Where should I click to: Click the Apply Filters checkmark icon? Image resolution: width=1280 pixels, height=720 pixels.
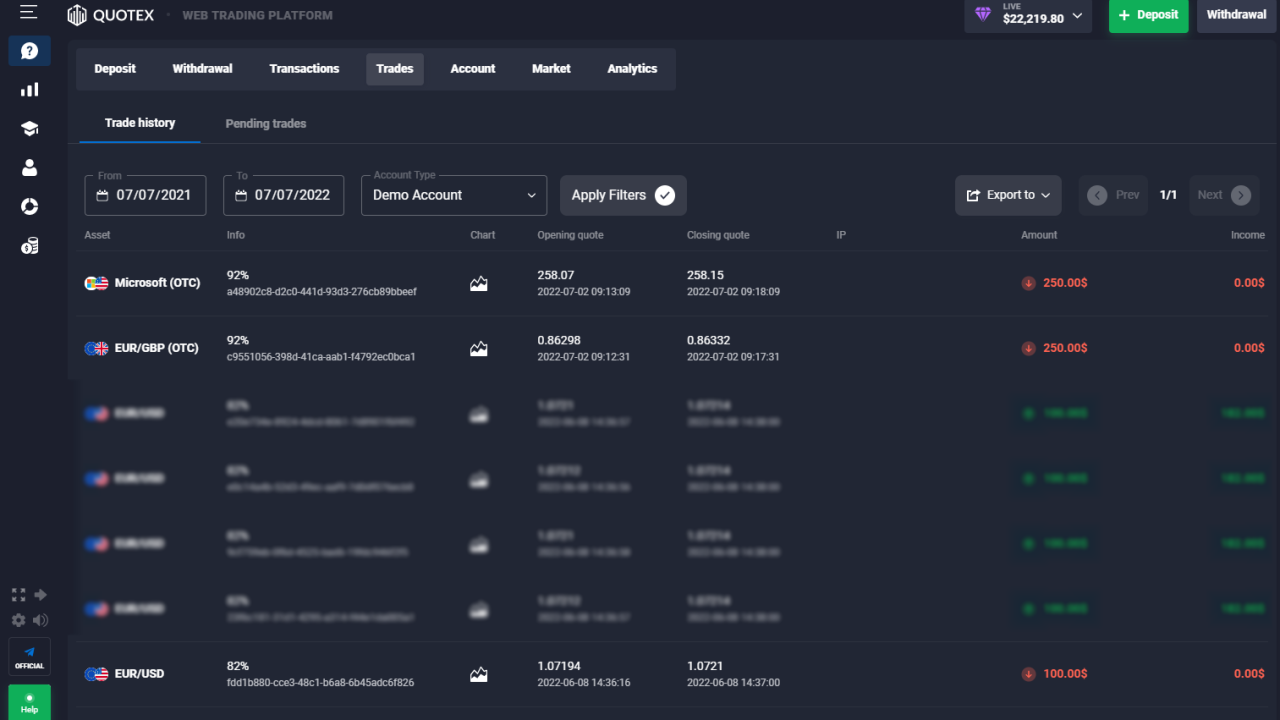click(665, 195)
